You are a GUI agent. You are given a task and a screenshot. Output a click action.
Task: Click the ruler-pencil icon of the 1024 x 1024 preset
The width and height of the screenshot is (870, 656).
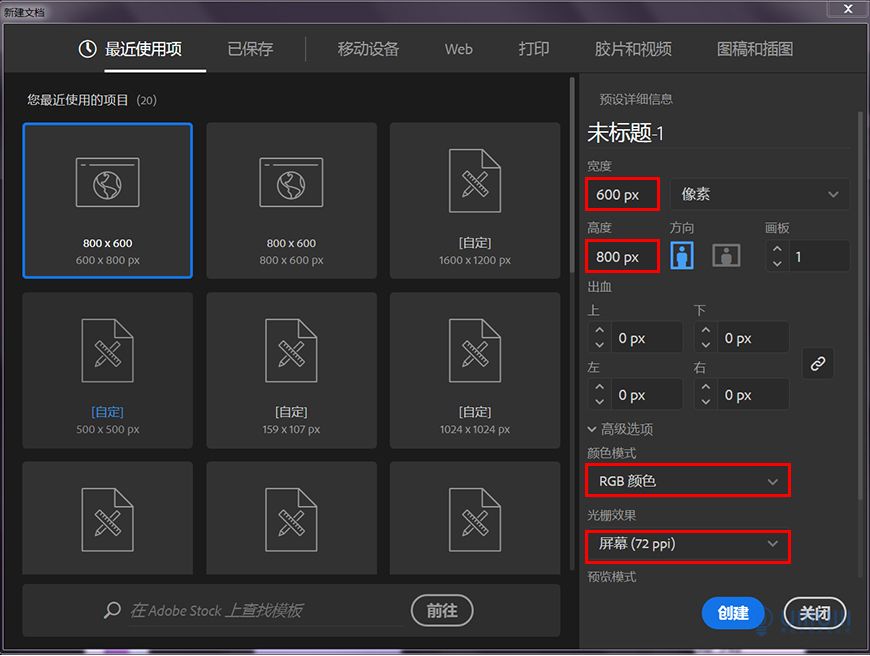pyautogui.click(x=475, y=350)
